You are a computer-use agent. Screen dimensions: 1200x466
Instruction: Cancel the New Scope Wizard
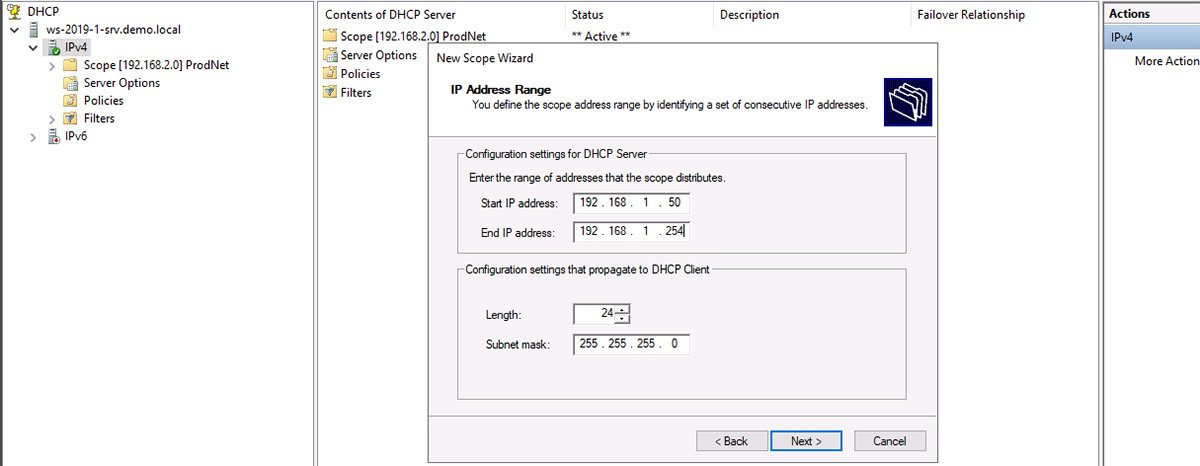click(889, 441)
